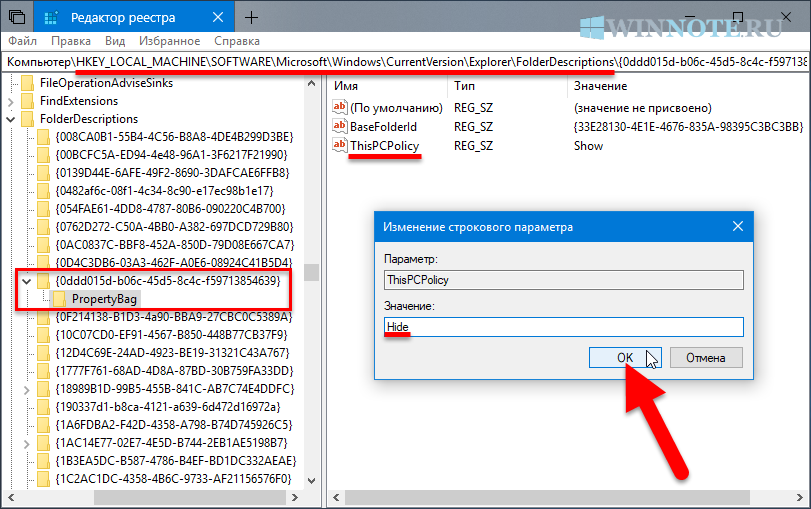Click the ThisPCPolicy string value icon
Image resolution: width=811 pixels, height=509 pixels.
(339, 146)
